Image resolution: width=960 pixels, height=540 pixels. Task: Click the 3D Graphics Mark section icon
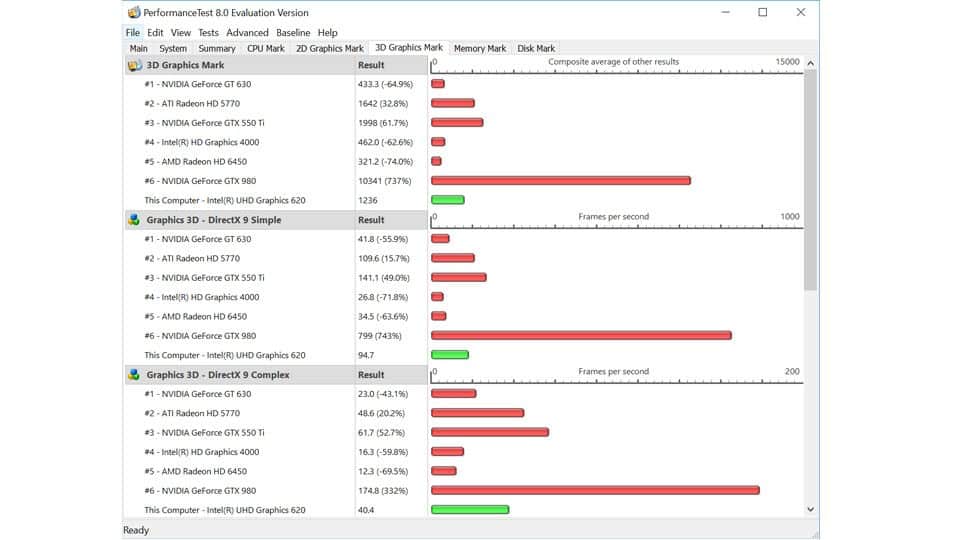134,65
